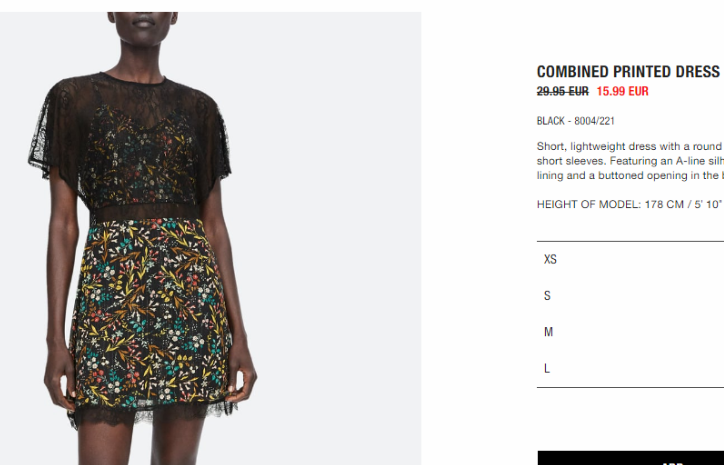Viewport: 724px width, 465px height.
Task: Select the L size row
Action: [x=630, y=368]
